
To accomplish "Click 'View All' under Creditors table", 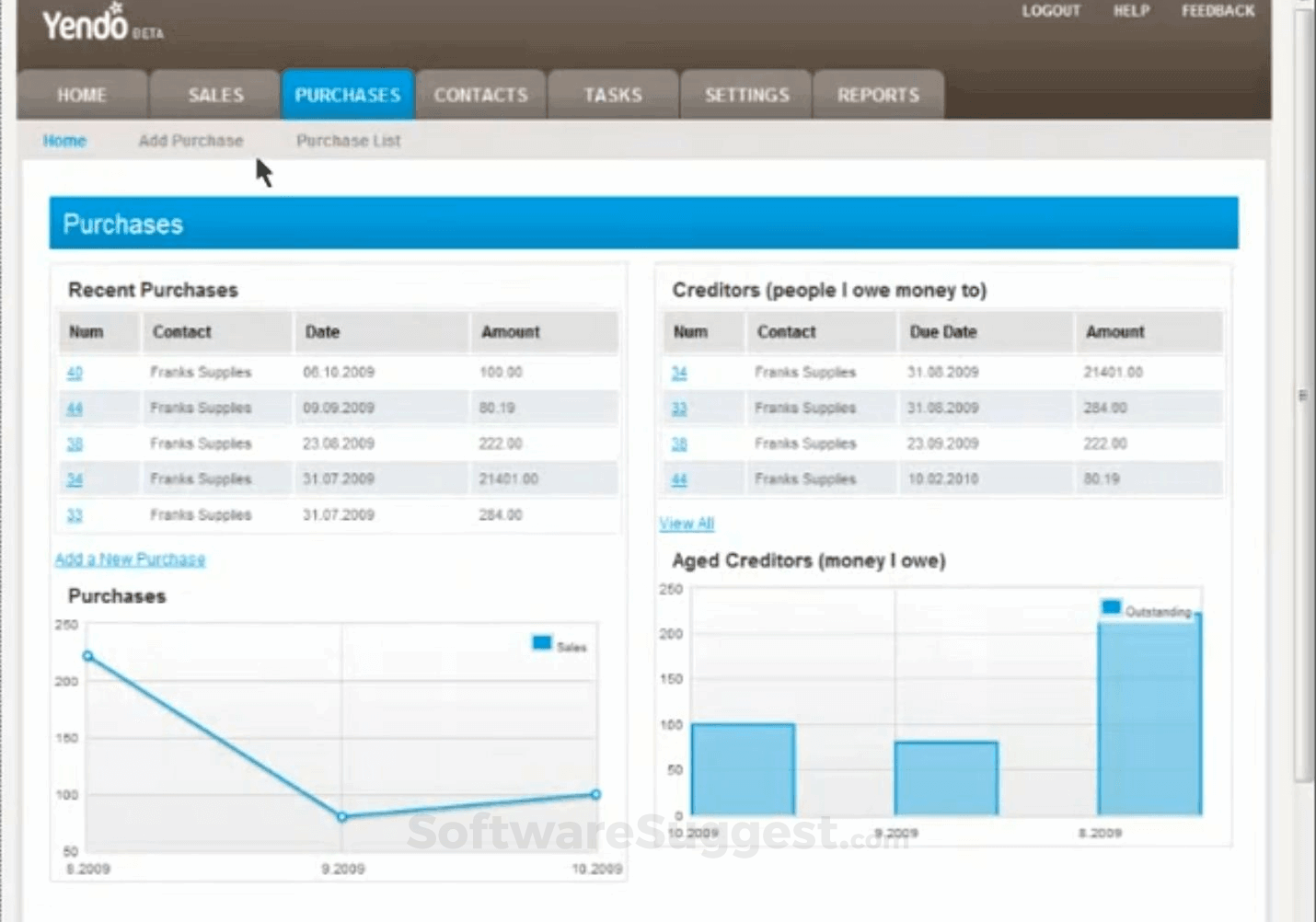I will tap(687, 524).
